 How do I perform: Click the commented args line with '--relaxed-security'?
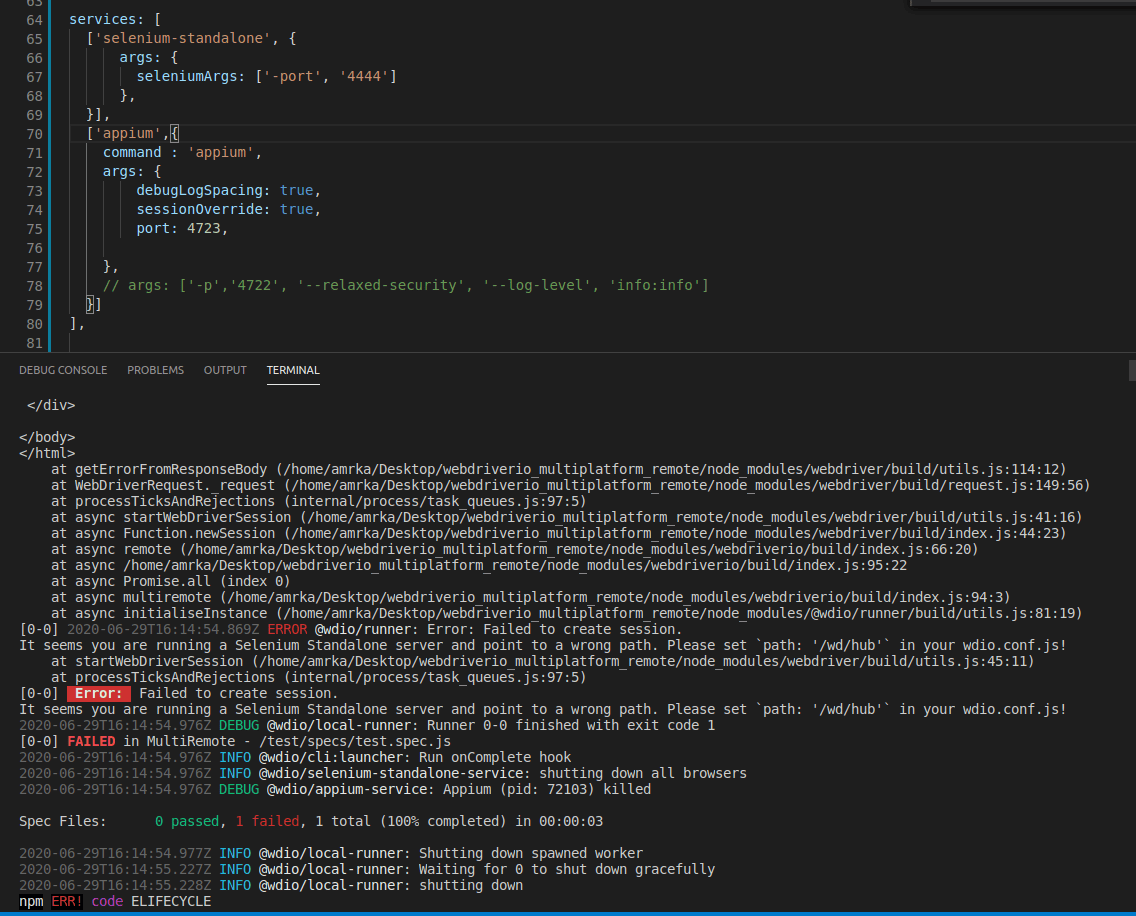(406, 285)
